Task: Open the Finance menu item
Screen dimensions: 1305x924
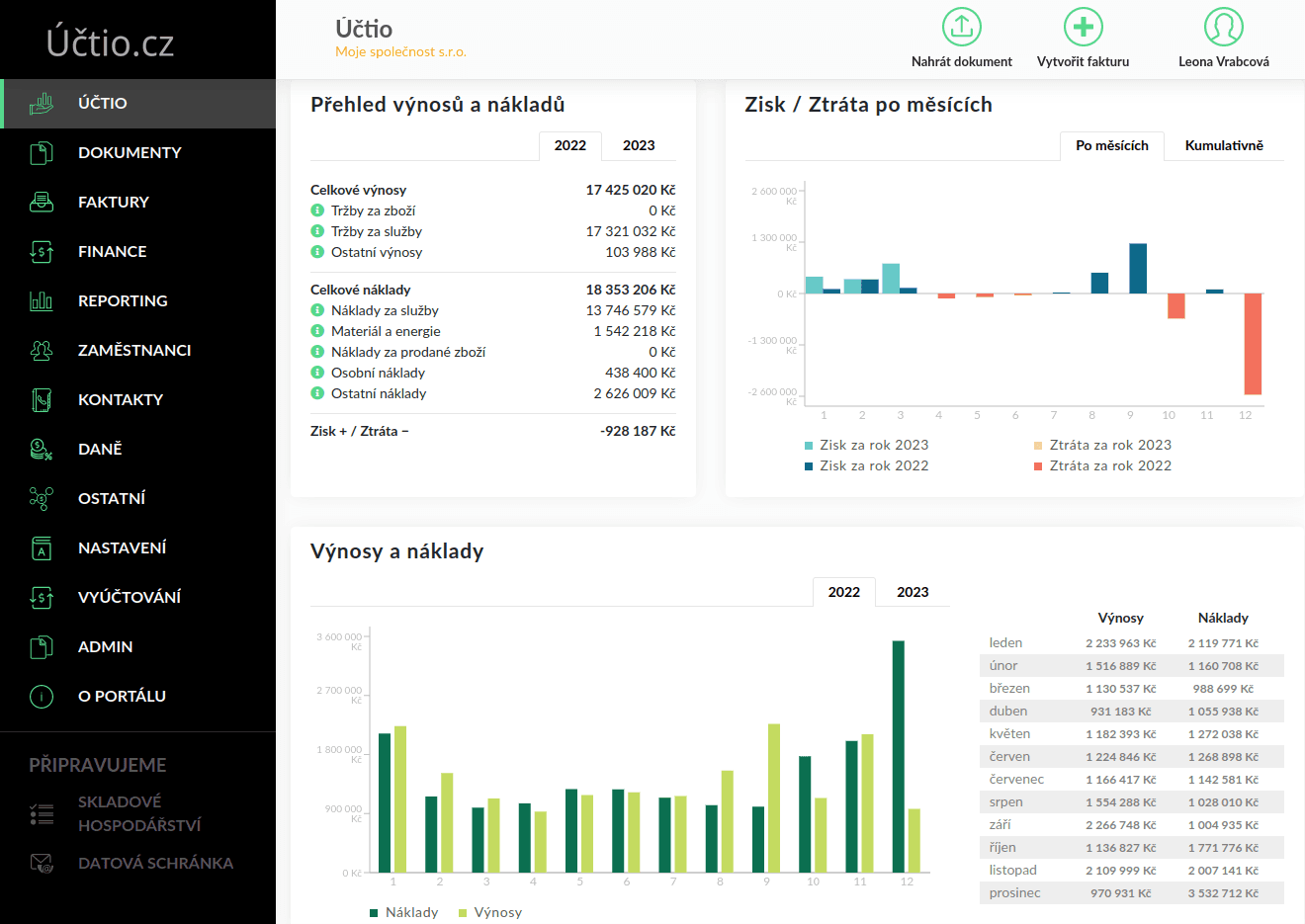Action: tap(112, 251)
